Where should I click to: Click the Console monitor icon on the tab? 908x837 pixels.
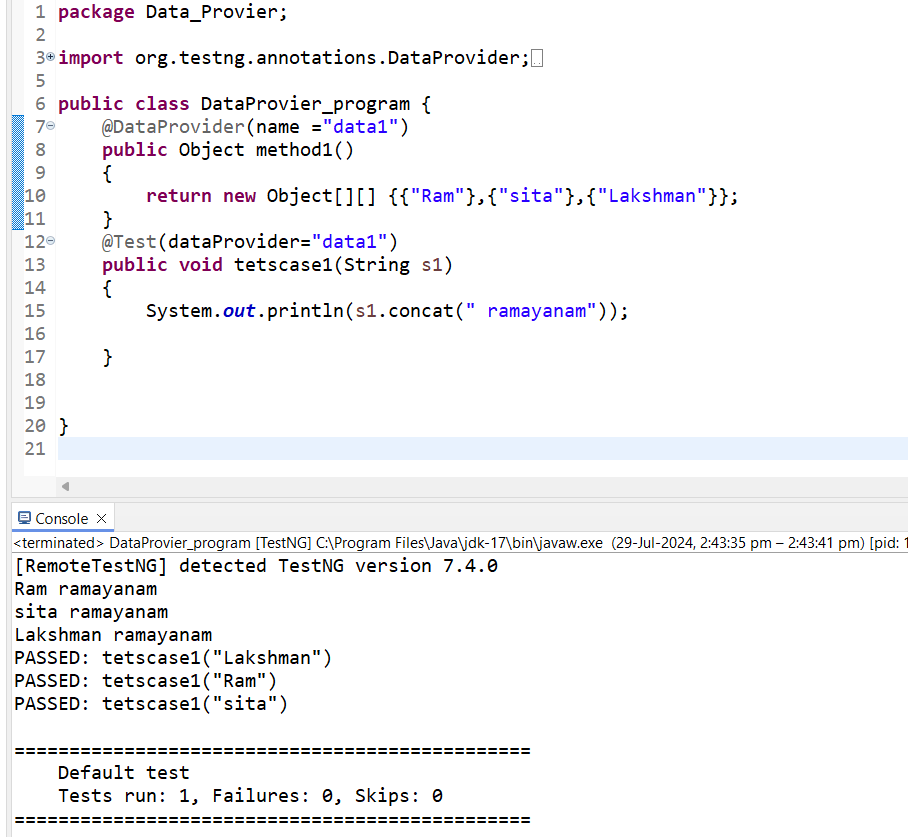tap(24, 517)
